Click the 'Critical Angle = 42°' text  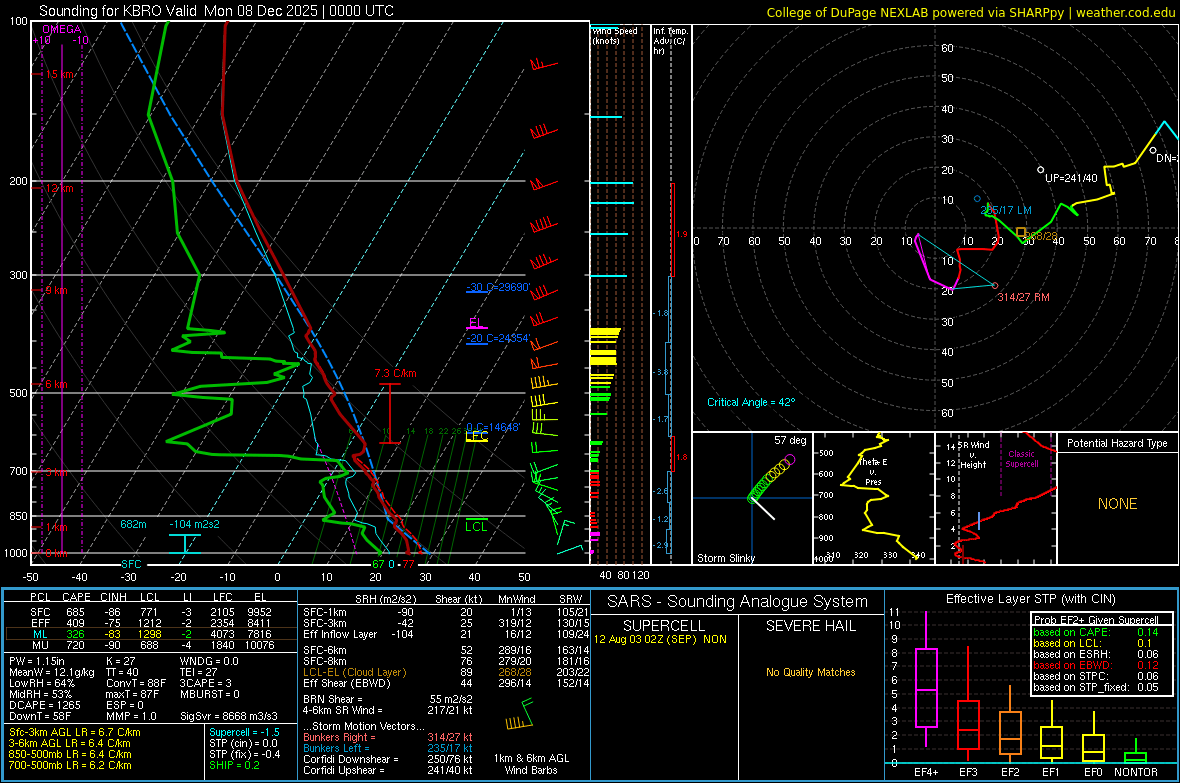pyautogui.click(x=751, y=402)
